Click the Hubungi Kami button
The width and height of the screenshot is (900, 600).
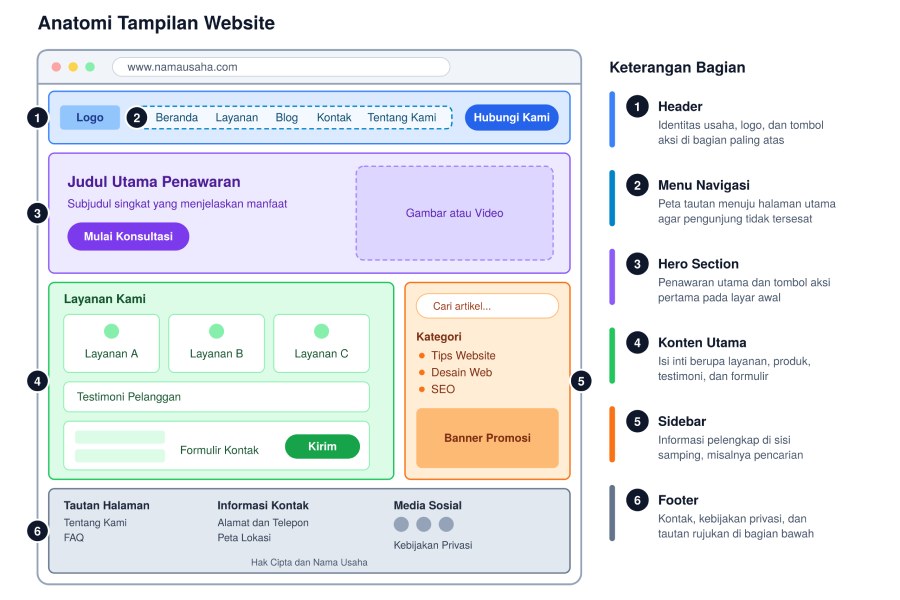511,117
